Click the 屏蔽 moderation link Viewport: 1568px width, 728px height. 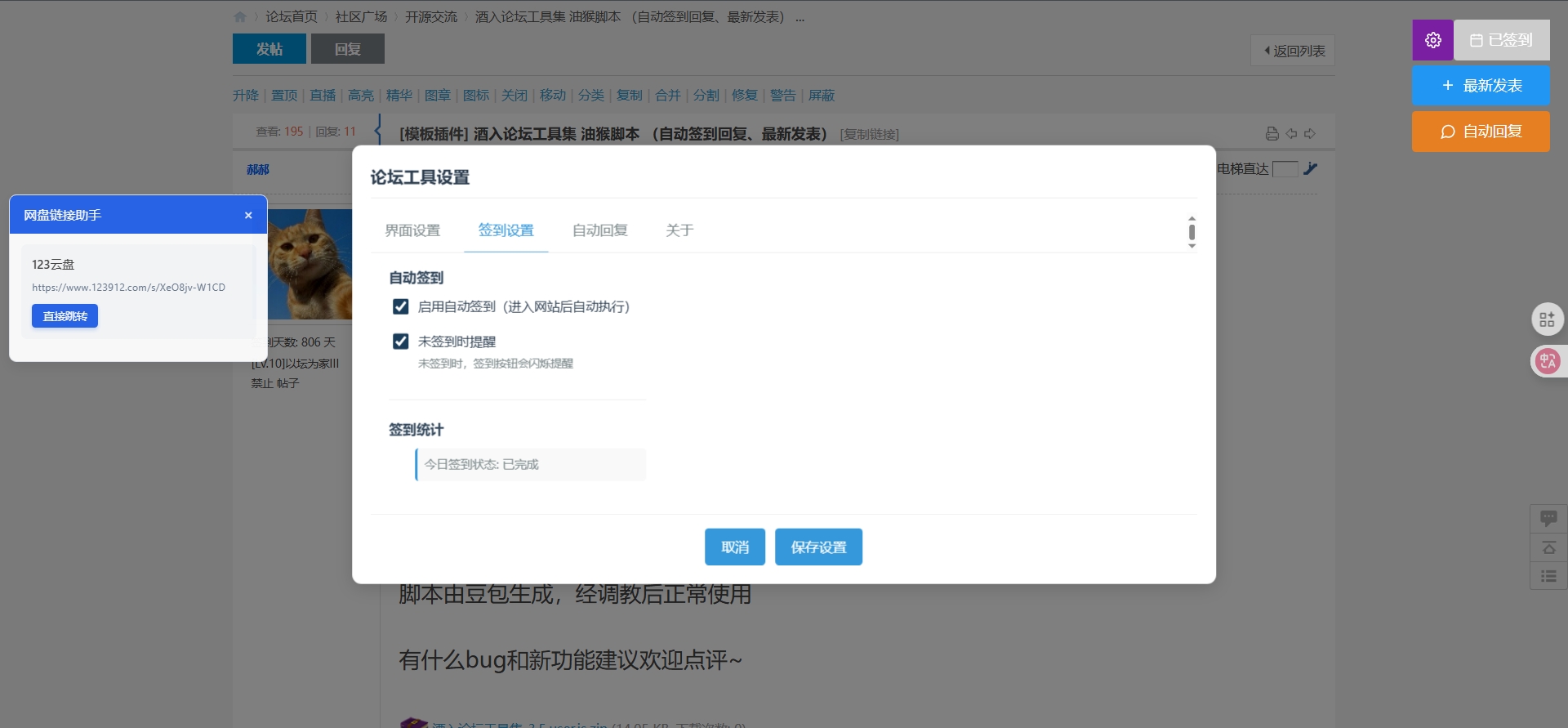coord(822,96)
